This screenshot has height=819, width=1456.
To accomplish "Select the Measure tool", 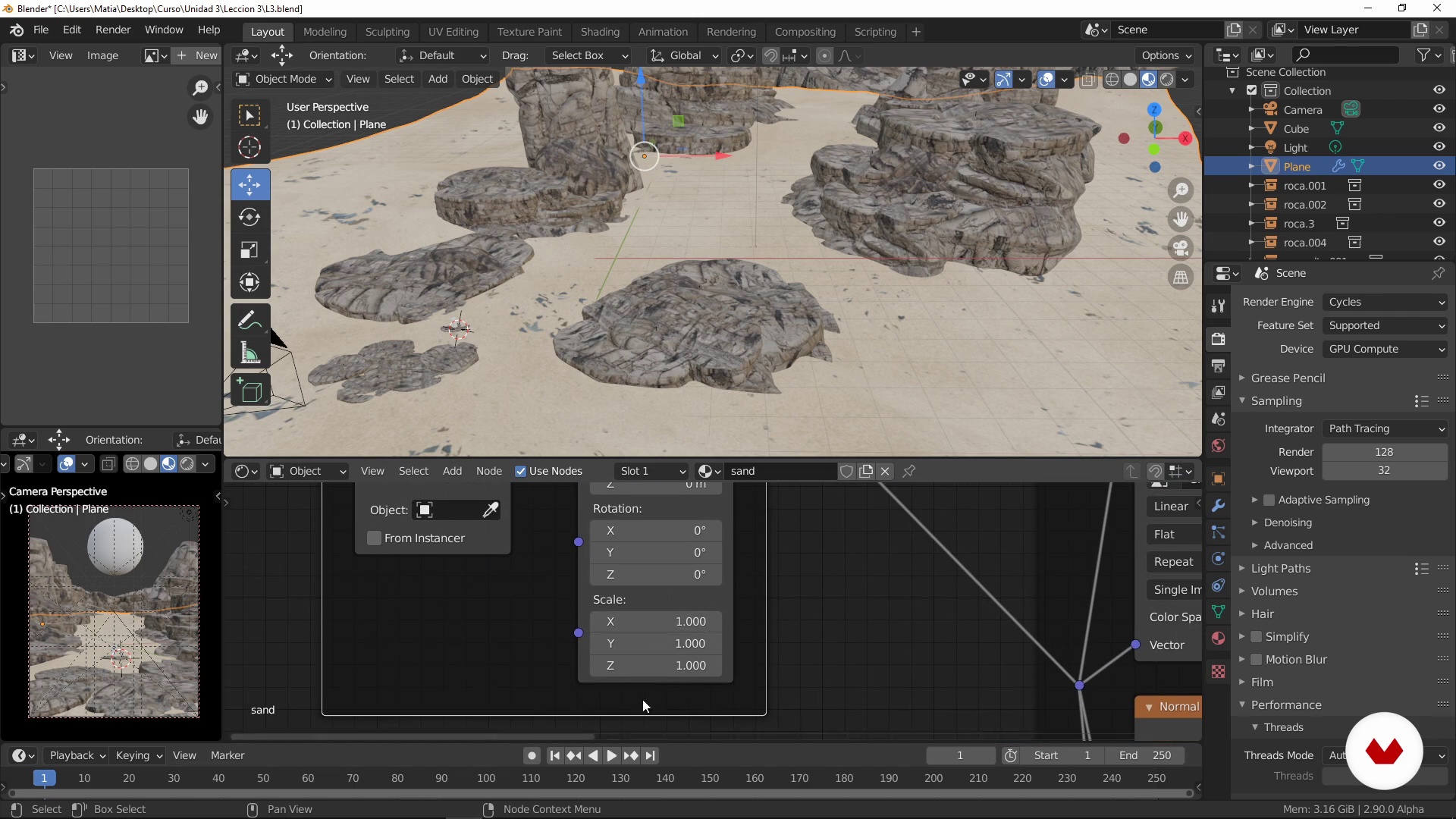I will [x=249, y=353].
